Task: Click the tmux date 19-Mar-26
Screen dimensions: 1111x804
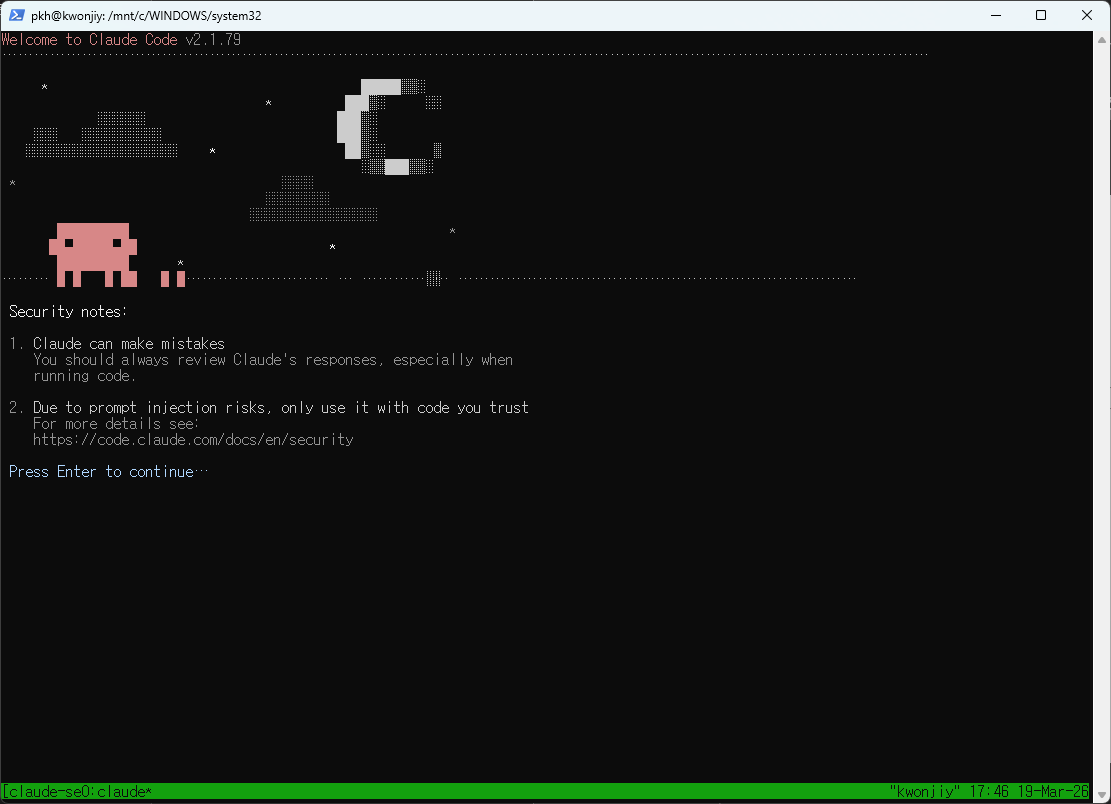Action: (1053, 791)
